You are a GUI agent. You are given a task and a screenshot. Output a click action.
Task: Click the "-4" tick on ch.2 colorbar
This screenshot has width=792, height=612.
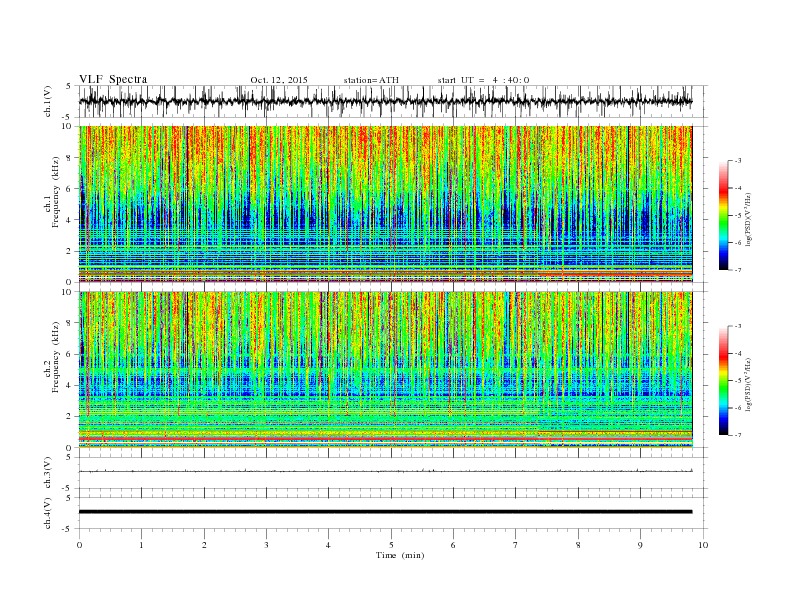tap(738, 353)
